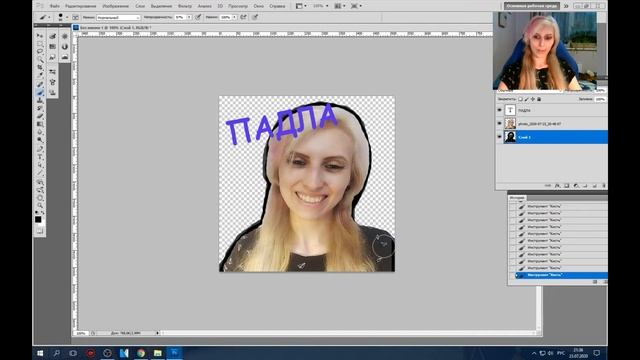Open the flow slider arrow
This screenshot has width=640, height=360.
[234, 18]
